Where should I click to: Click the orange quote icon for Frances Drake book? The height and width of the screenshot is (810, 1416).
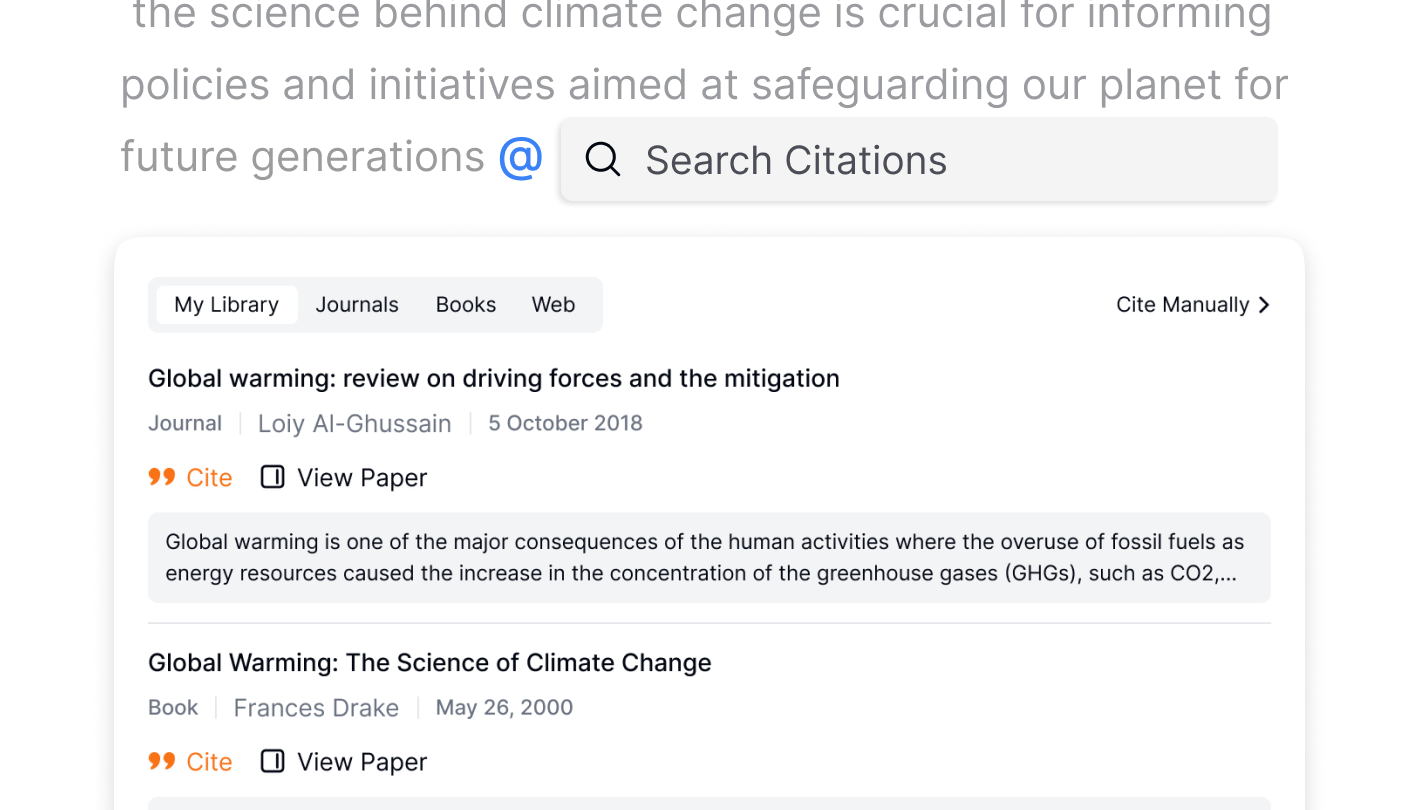[162, 761]
